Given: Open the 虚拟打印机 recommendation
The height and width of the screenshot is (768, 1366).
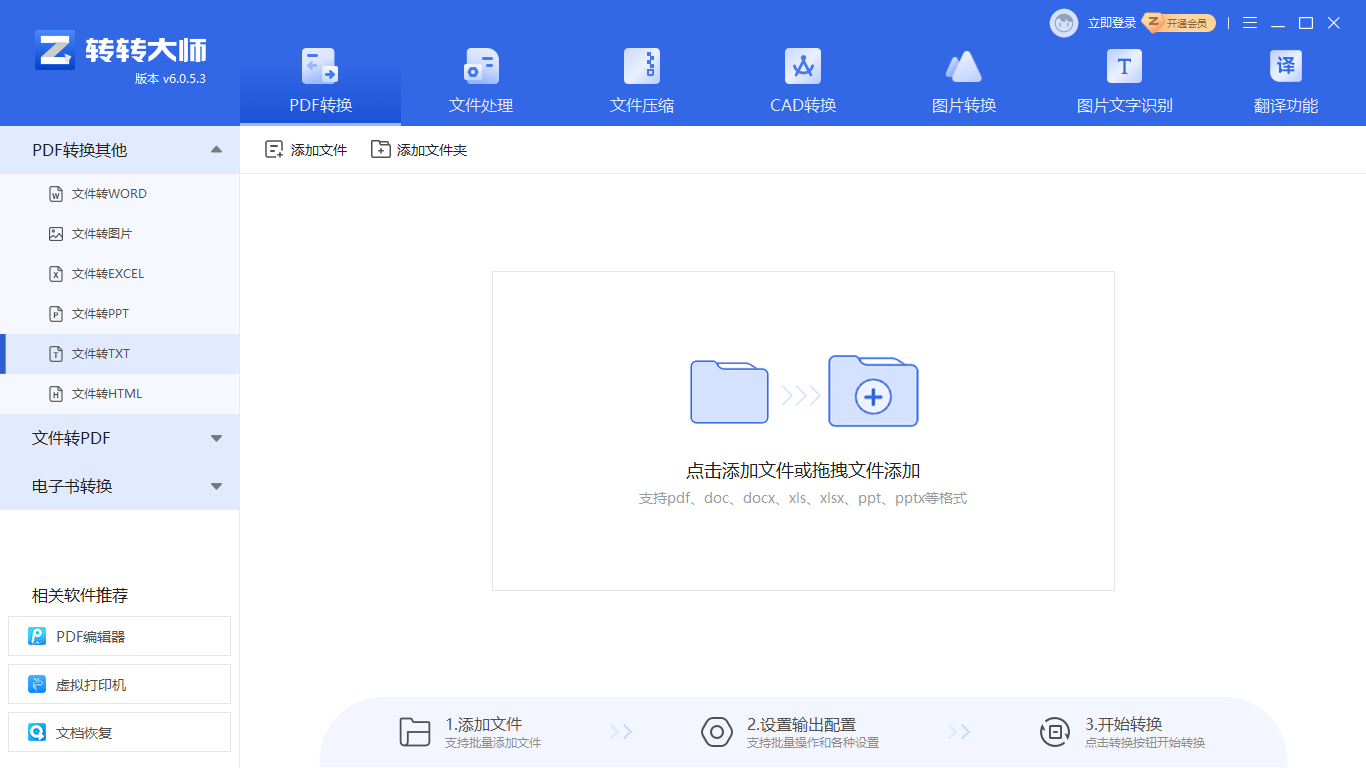Looking at the screenshot, I should coord(119,684).
